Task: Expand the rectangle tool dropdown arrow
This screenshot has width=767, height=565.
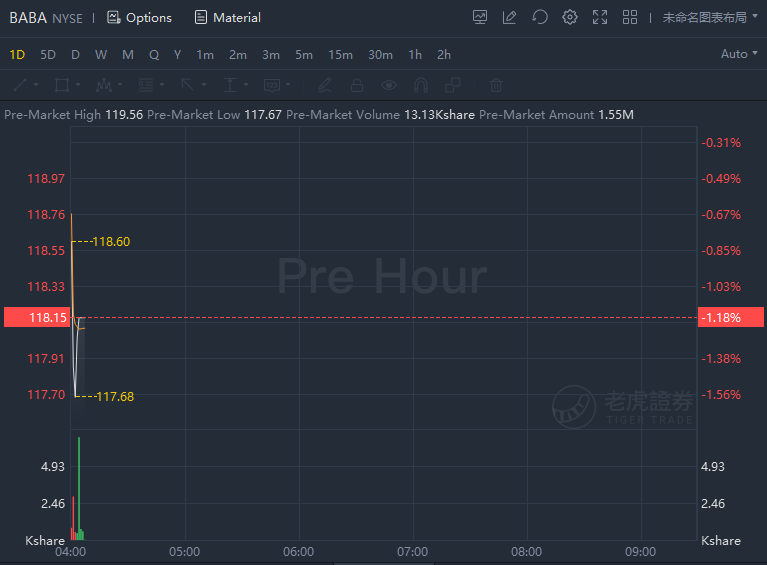Action: point(78,85)
